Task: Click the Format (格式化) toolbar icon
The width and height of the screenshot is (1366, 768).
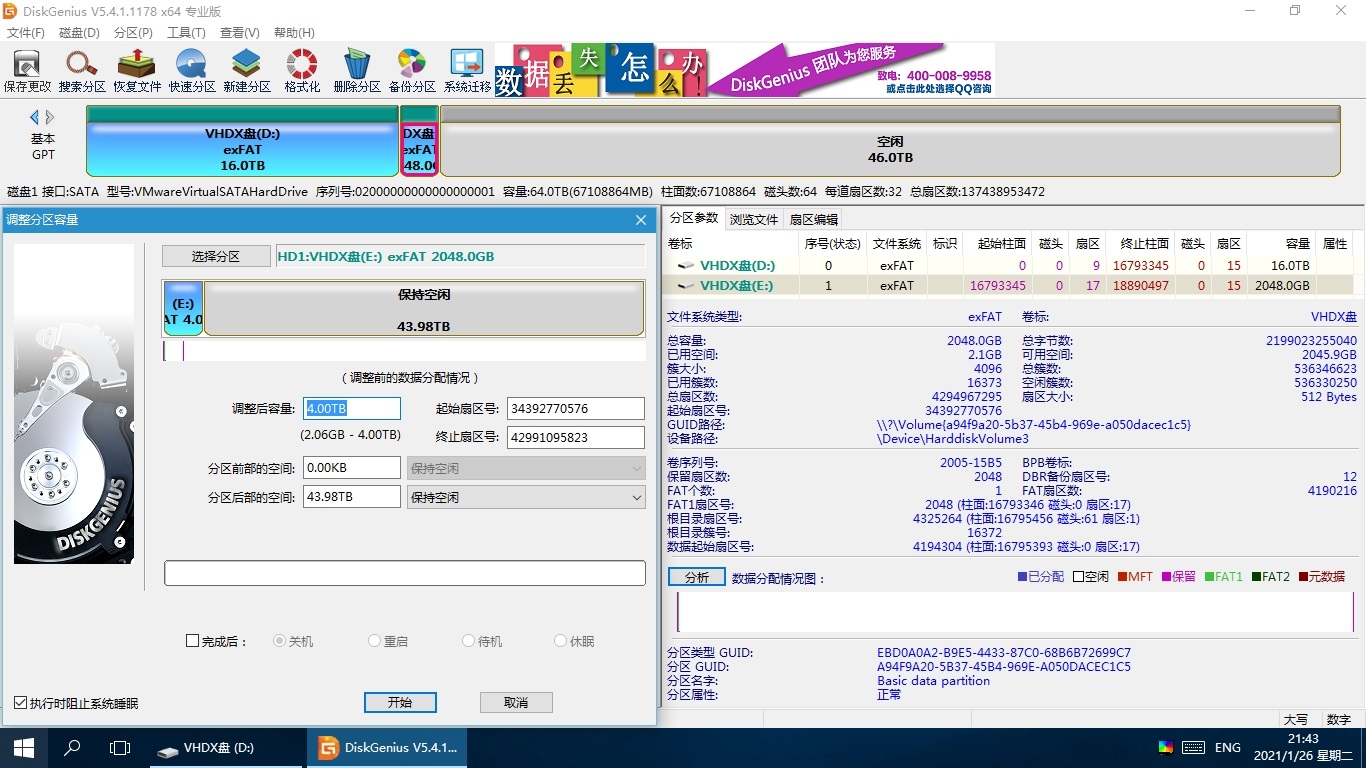Action: 302,70
